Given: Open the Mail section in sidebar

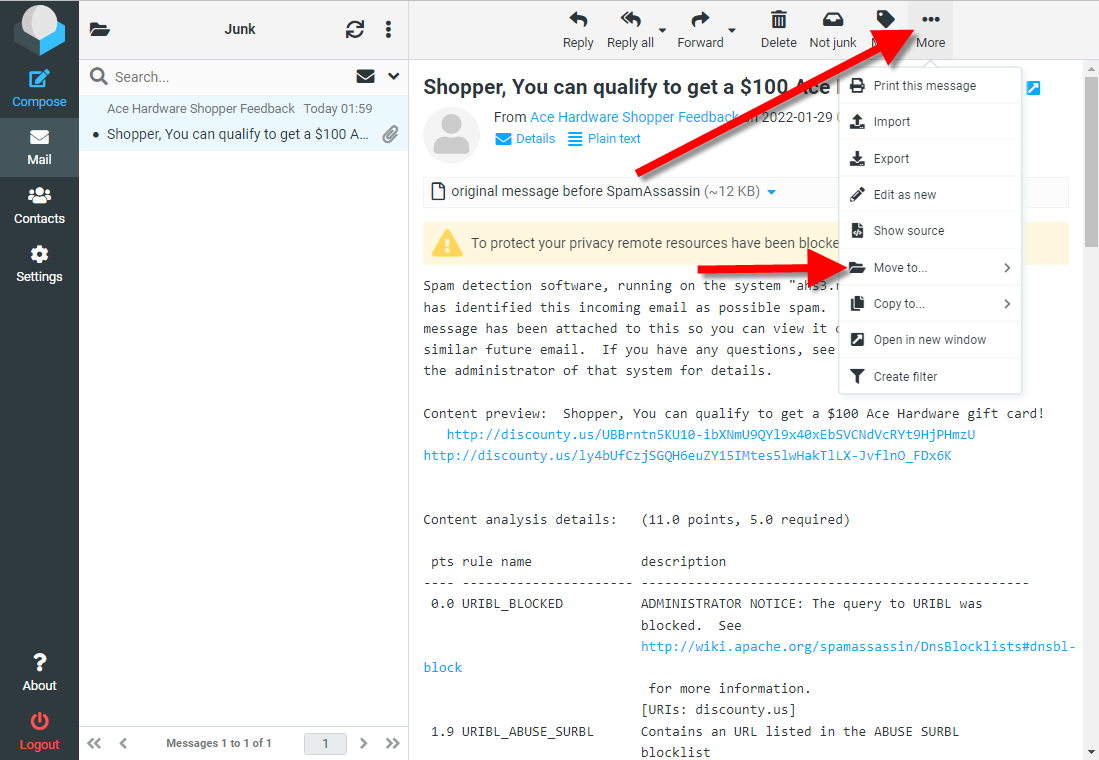Looking at the screenshot, I should (x=39, y=147).
